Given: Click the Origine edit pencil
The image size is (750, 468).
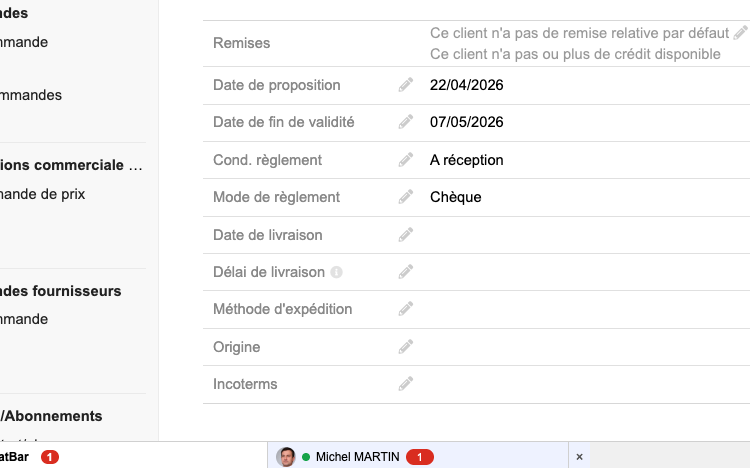Looking at the screenshot, I should tap(406, 346).
